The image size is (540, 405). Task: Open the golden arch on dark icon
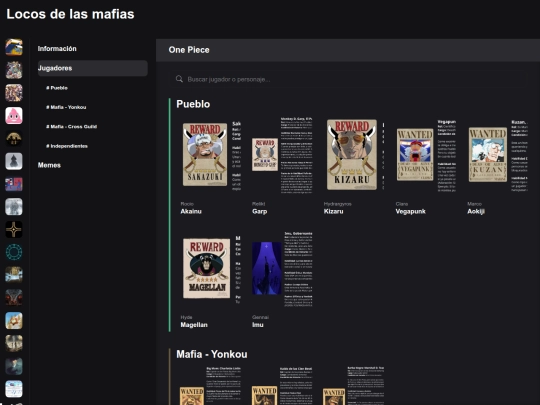click(14, 138)
